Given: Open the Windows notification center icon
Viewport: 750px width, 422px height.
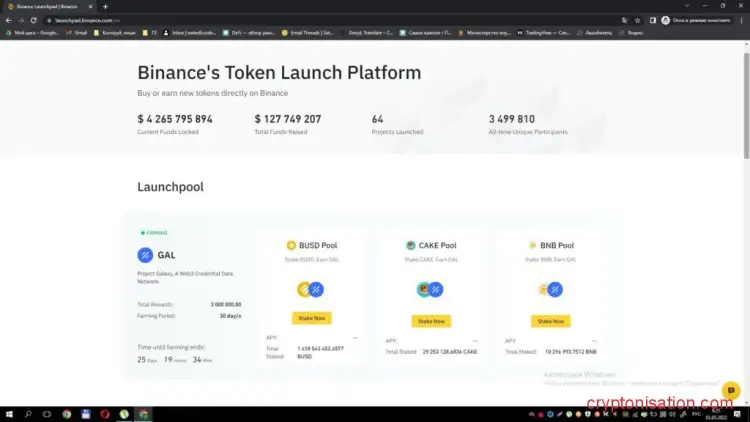Looking at the screenshot, I should 737,414.
